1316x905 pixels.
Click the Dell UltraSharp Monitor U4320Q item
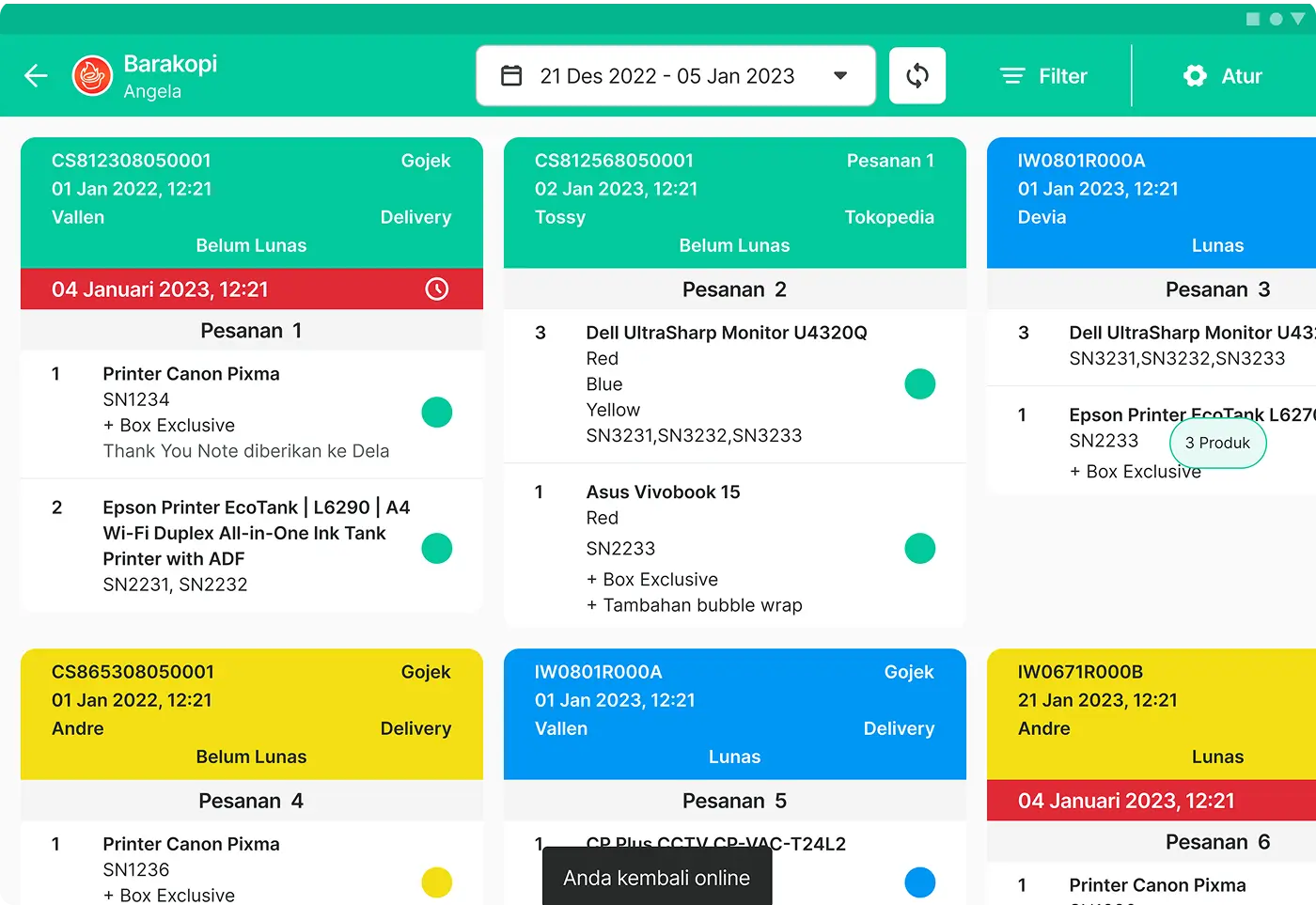click(726, 333)
